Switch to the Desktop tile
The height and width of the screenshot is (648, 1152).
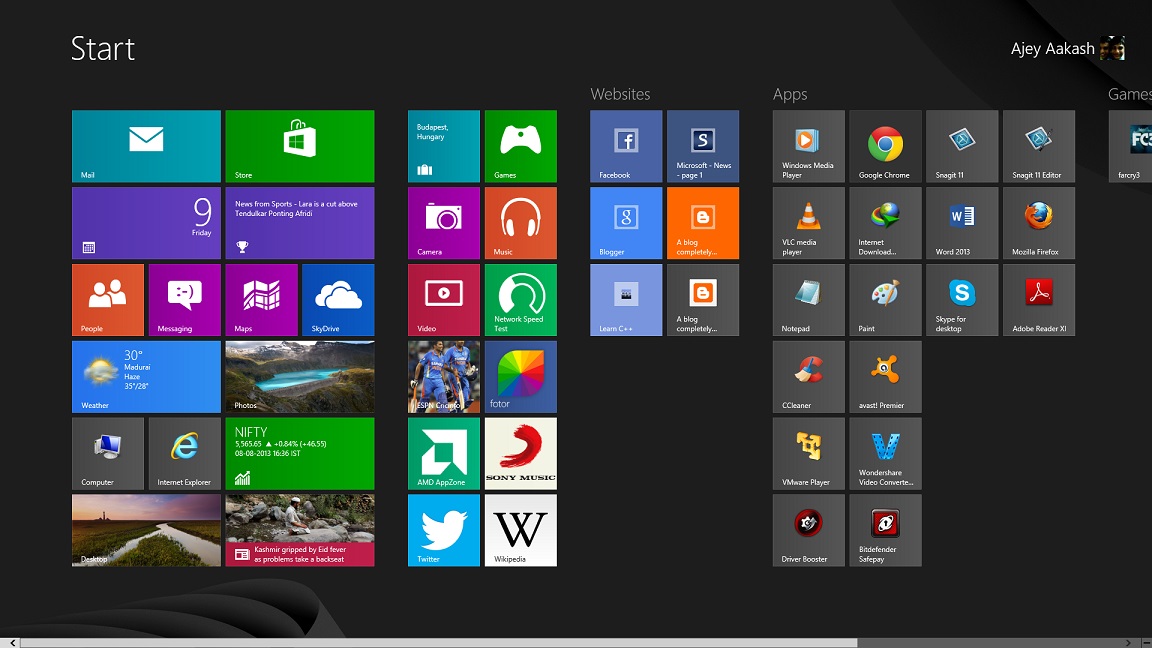pos(146,530)
